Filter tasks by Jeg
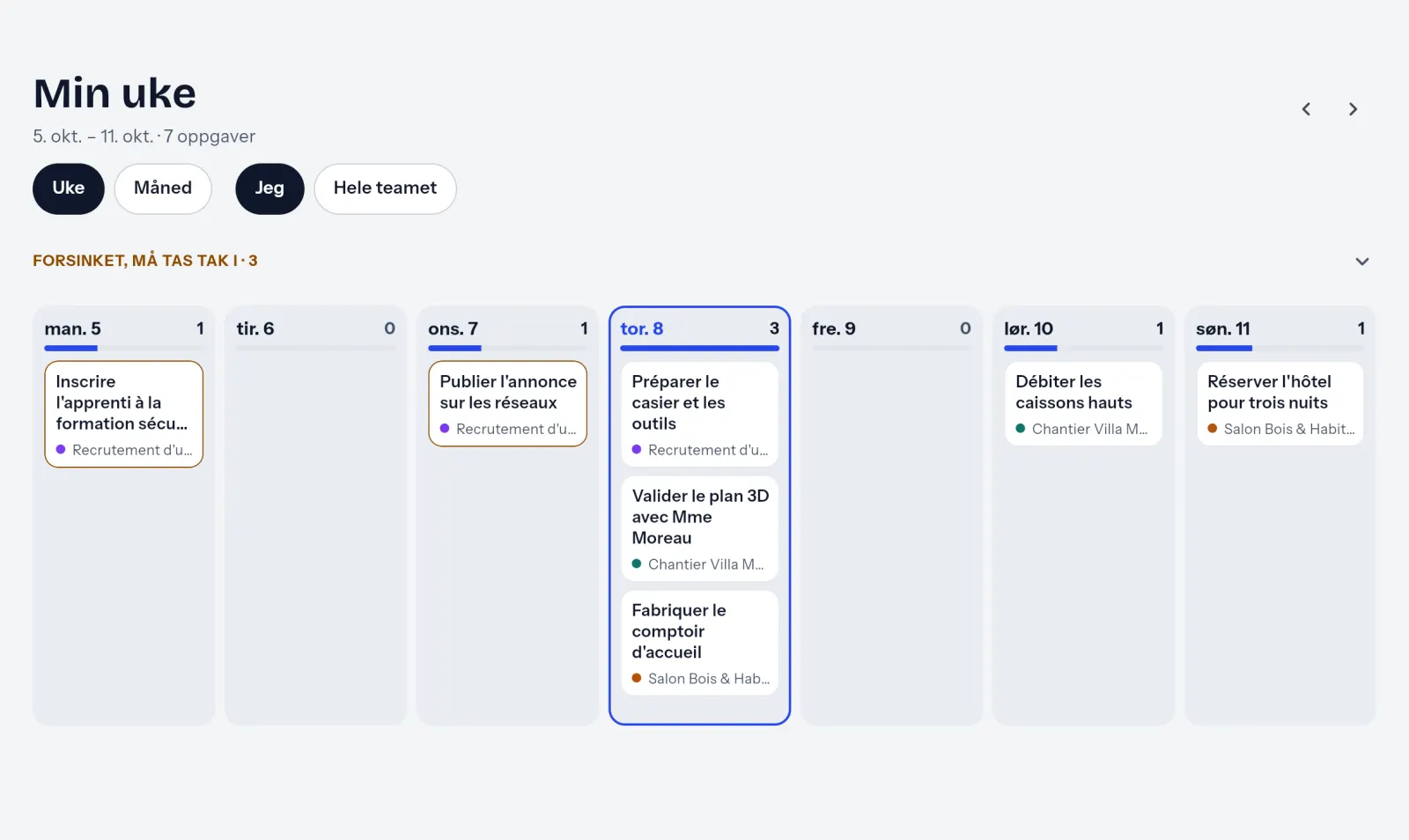Viewport: 1409px width, 840px height. (269, 188)
